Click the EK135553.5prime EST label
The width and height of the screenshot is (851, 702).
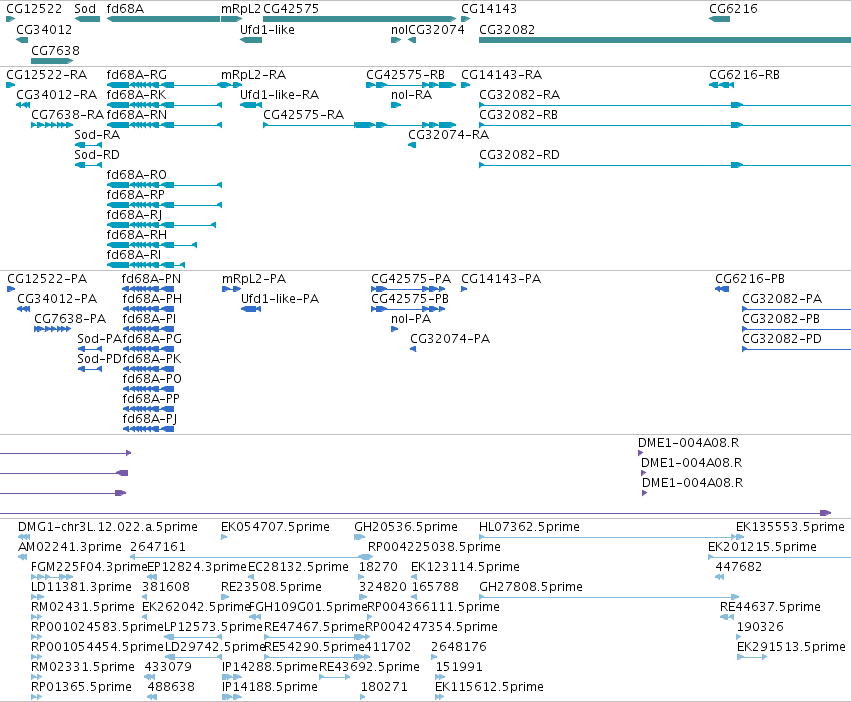coord(790,527)
